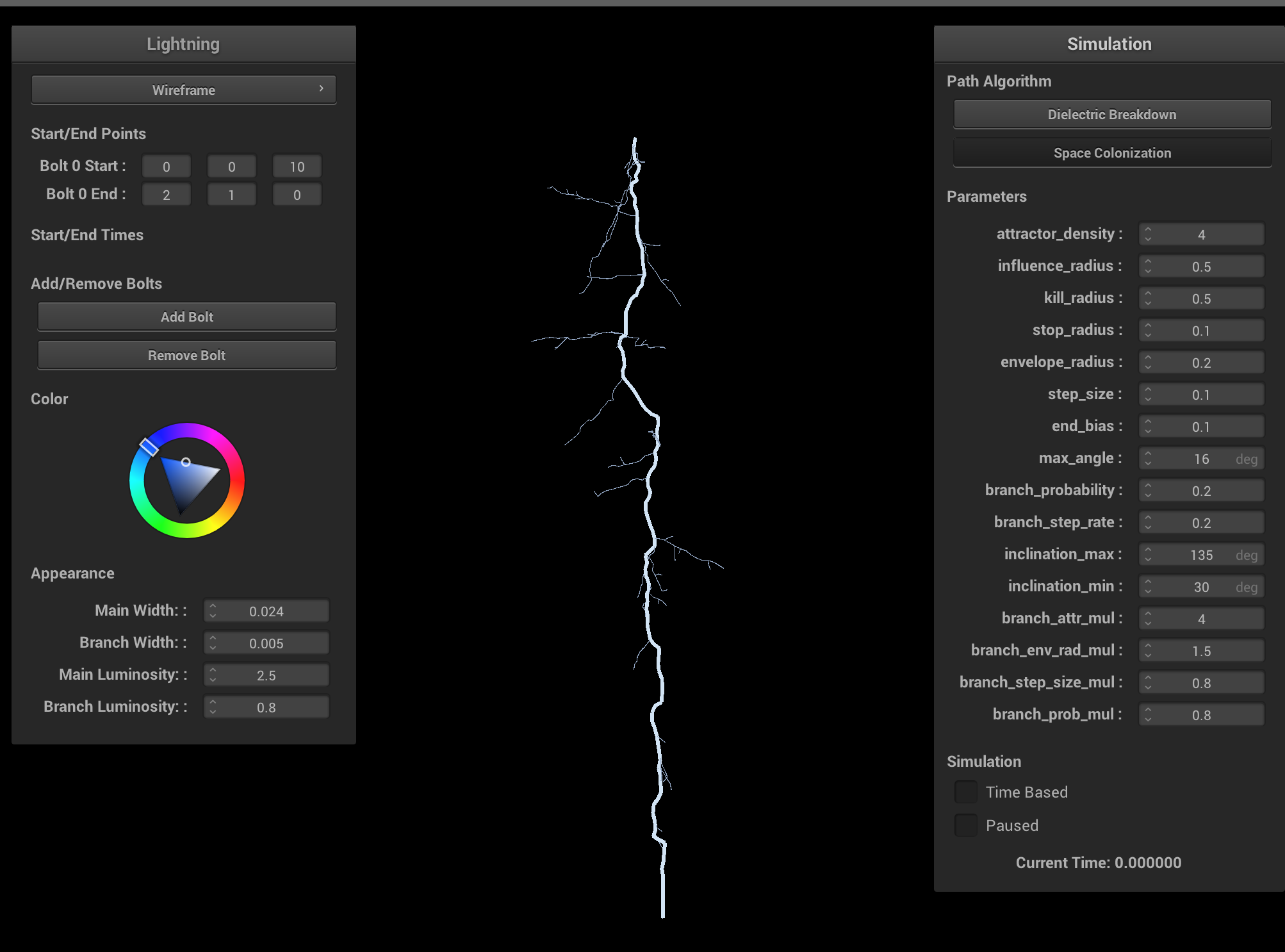Image resolution: width=1285 pixels, height=952 pixels.
Task: Click the hue ring marker handle
Action: [149, 447]
